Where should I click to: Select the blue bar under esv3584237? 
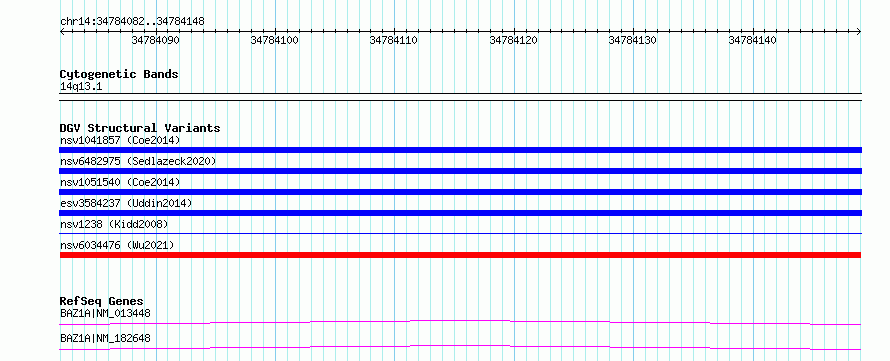460,213
